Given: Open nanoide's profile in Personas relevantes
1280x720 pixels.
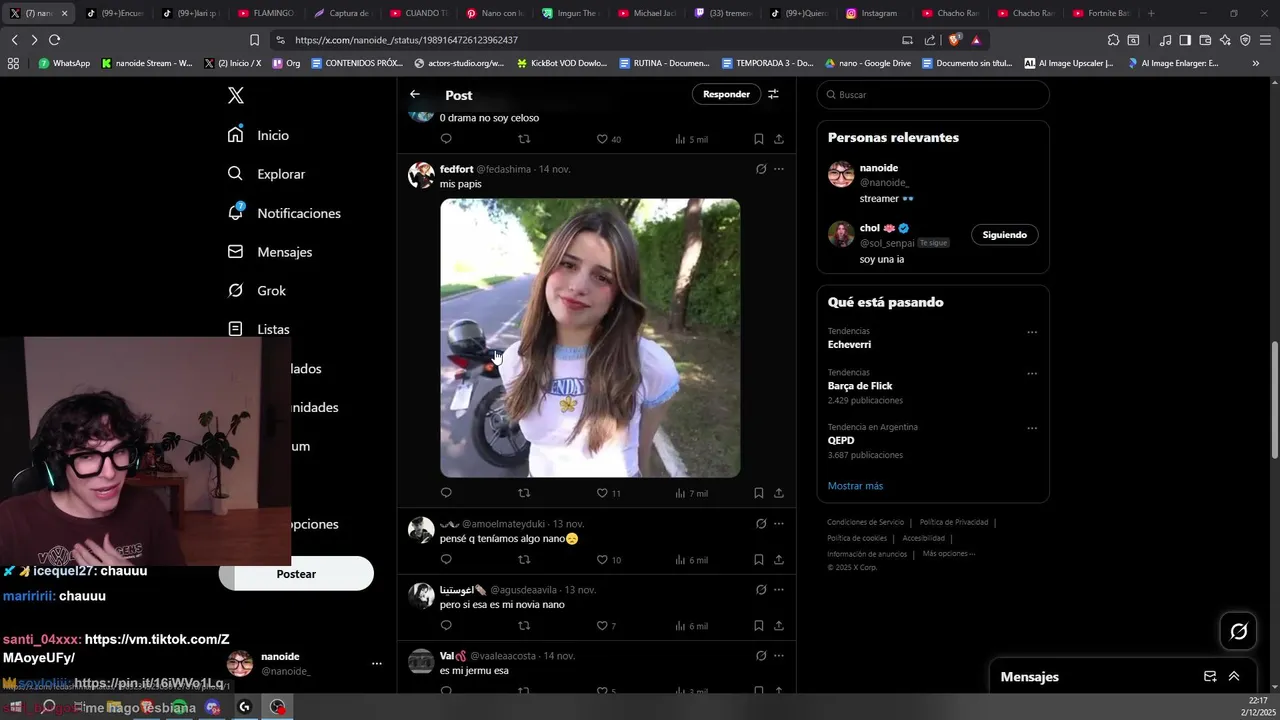Looking at the screenshot, I should (879, 168).
